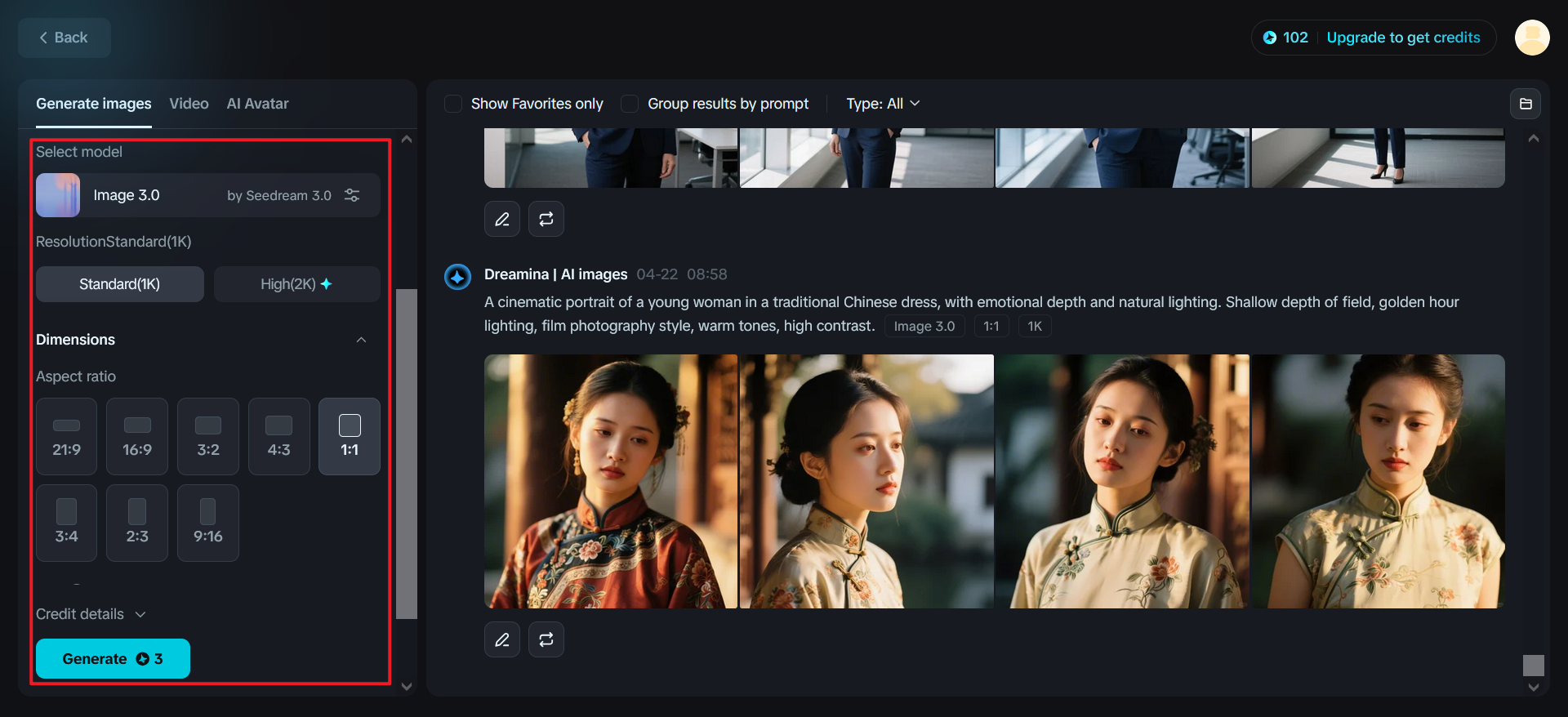Image resolution: width=1568 pixels, height=717 pixels.
Task: Click the left panel scrollbar thumb
Action: point(407,454)
